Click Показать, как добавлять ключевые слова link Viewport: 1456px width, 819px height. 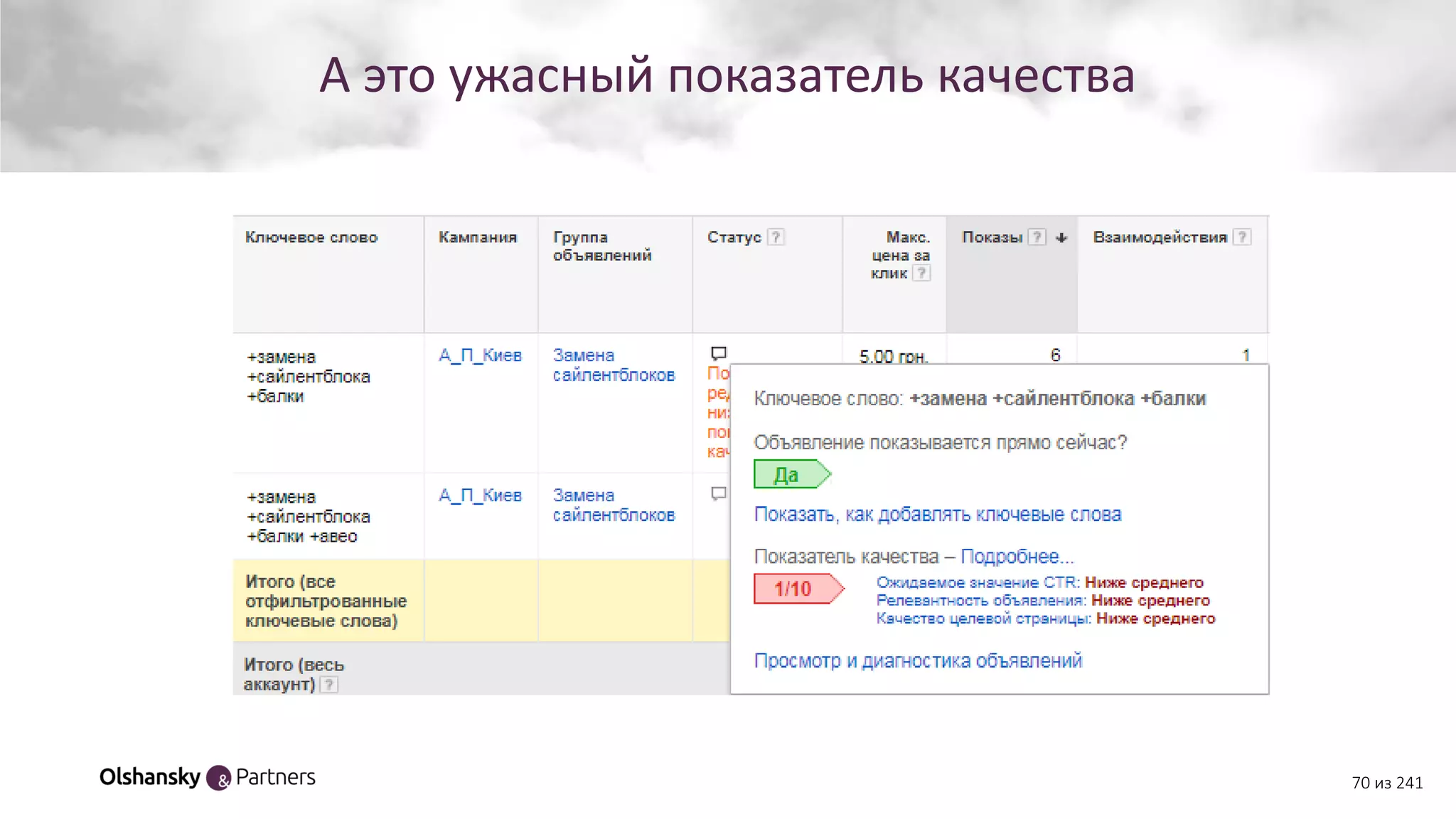tap(938, 514)
